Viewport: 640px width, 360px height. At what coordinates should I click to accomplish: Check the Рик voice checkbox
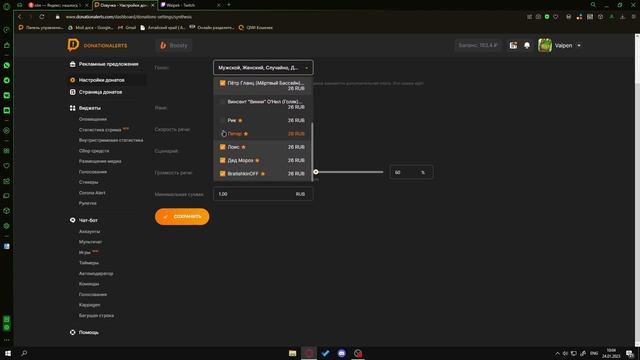(x=222, y=120)
